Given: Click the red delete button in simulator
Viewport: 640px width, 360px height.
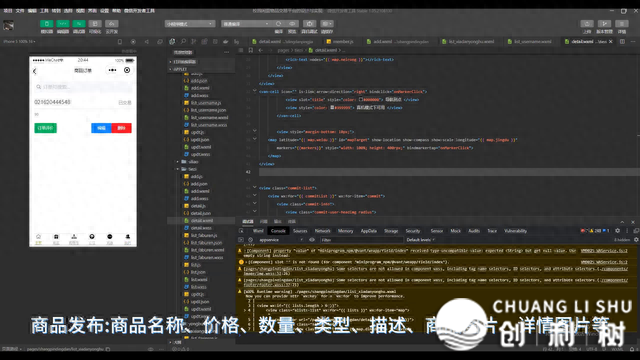Looking at the screenshot, I should tap(121, 128).
